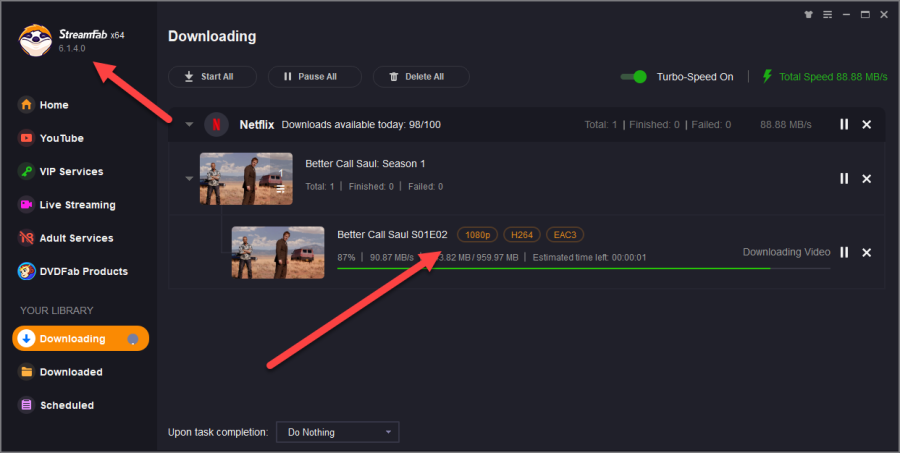Delete the Better Call Saul: Season 1 task

pos(867,179)
